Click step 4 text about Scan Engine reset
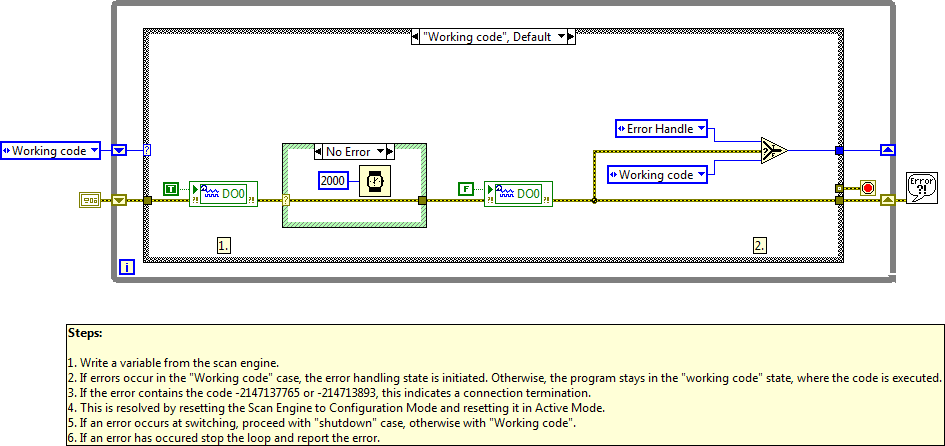 336,408
